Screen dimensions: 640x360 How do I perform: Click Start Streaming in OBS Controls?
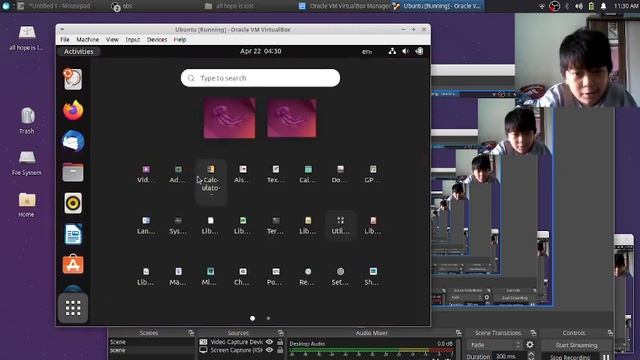[576, 345]
